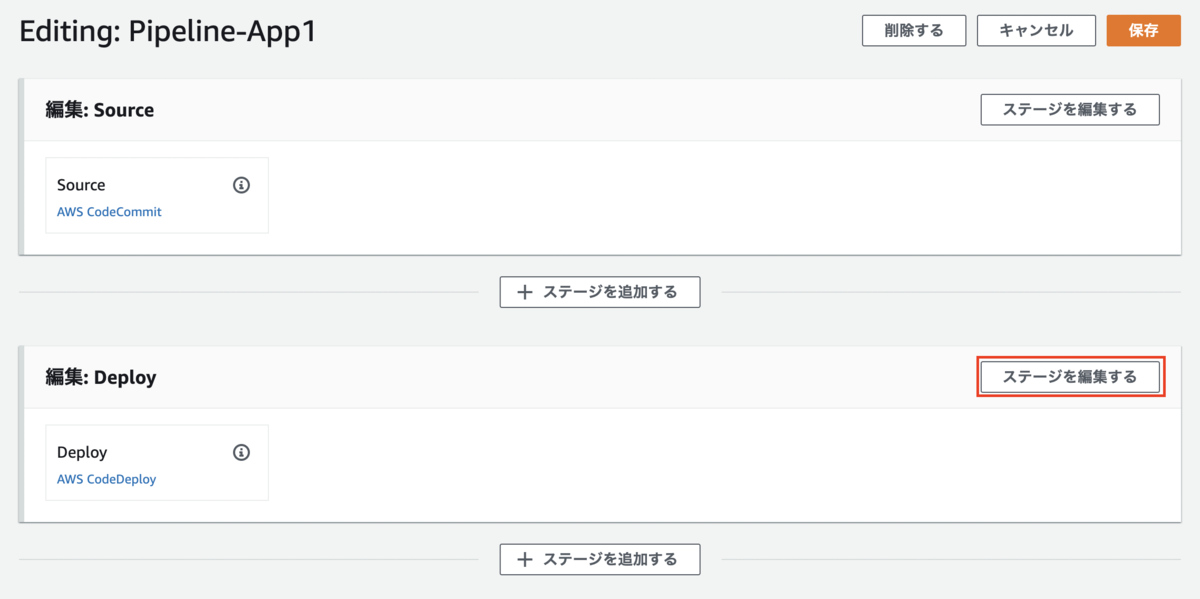Click the 編集: Deploy stage header
Image resolution: width=1200 pixels, height=599 pixels.
[x=101, y=377]
